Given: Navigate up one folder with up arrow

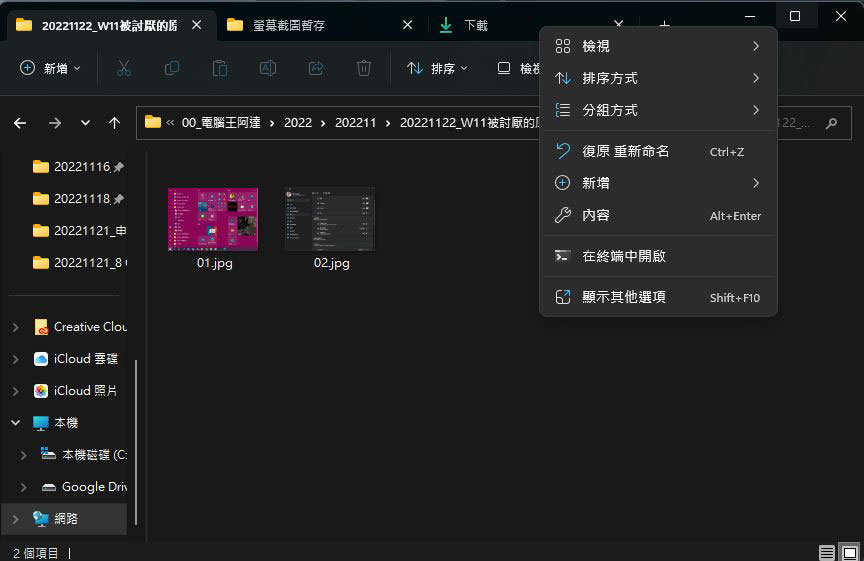Looking at the screenshot, I should (115, 123).
